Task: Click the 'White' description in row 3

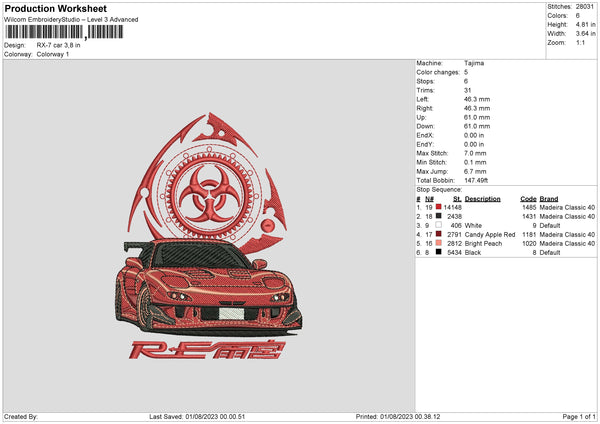Action: tap(473, 225)
